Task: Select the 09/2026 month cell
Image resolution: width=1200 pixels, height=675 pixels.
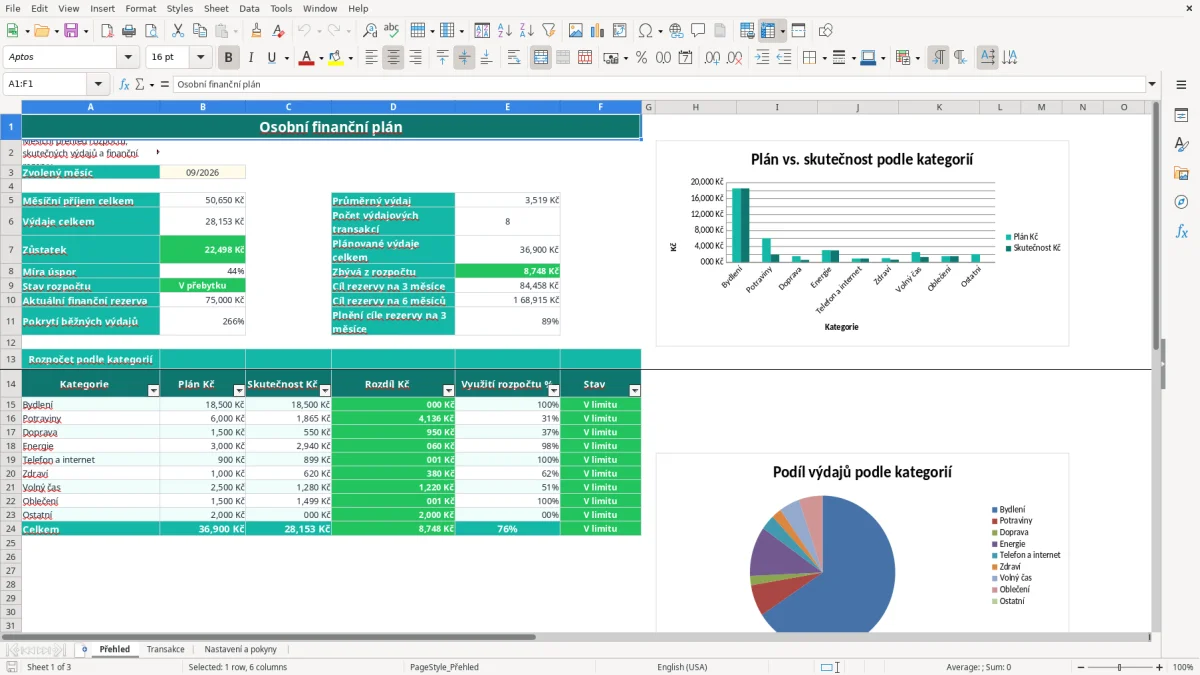Action: point(203,172)
